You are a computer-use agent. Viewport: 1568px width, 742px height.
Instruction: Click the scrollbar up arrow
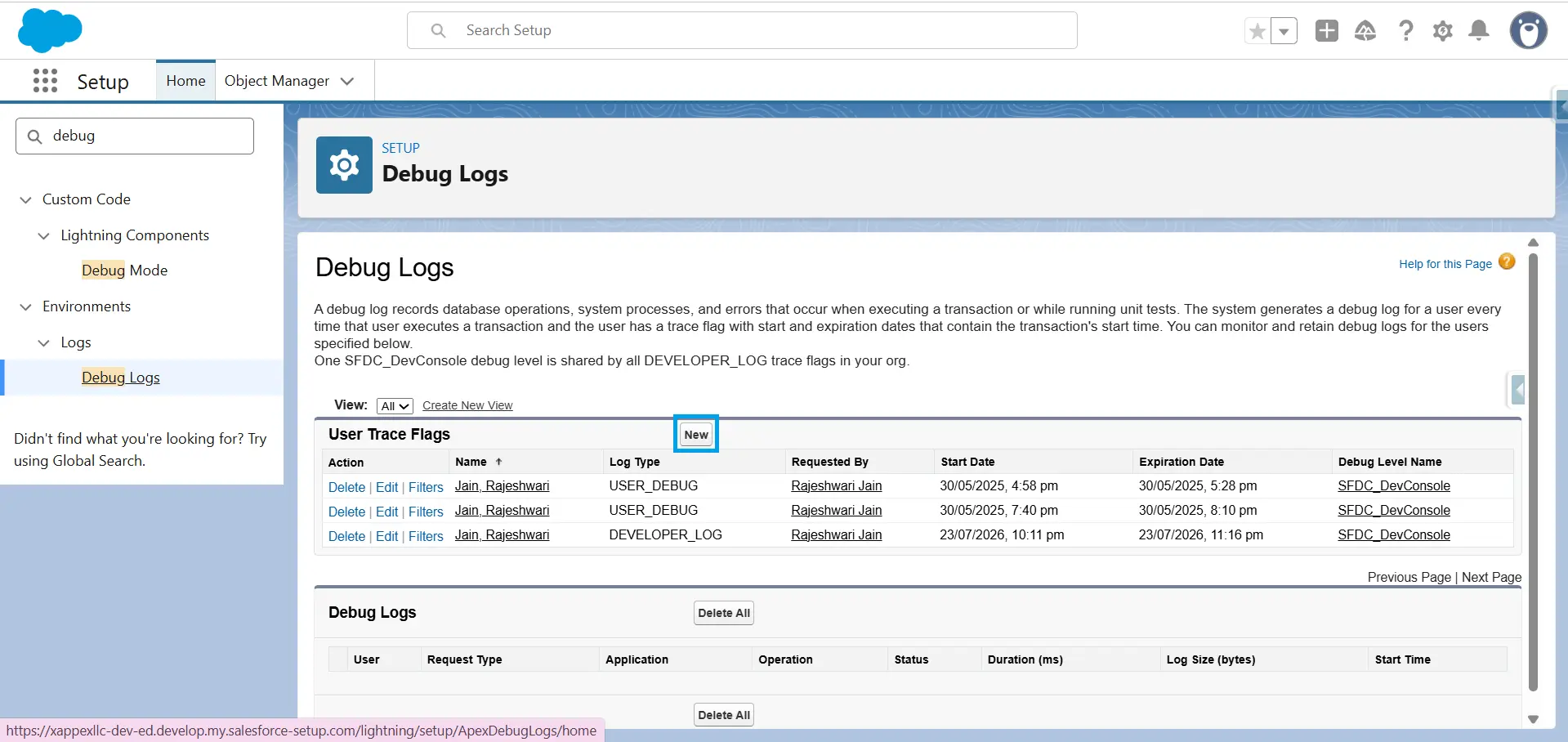click(x=1534, y=243)
